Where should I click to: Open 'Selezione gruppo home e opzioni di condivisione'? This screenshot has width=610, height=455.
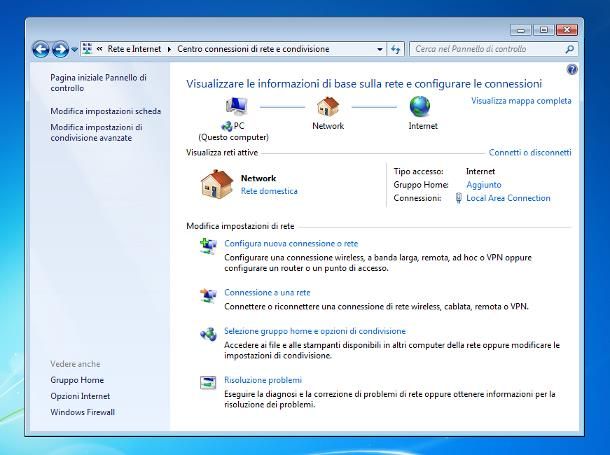pyautogui.click(x=315, y=331)
